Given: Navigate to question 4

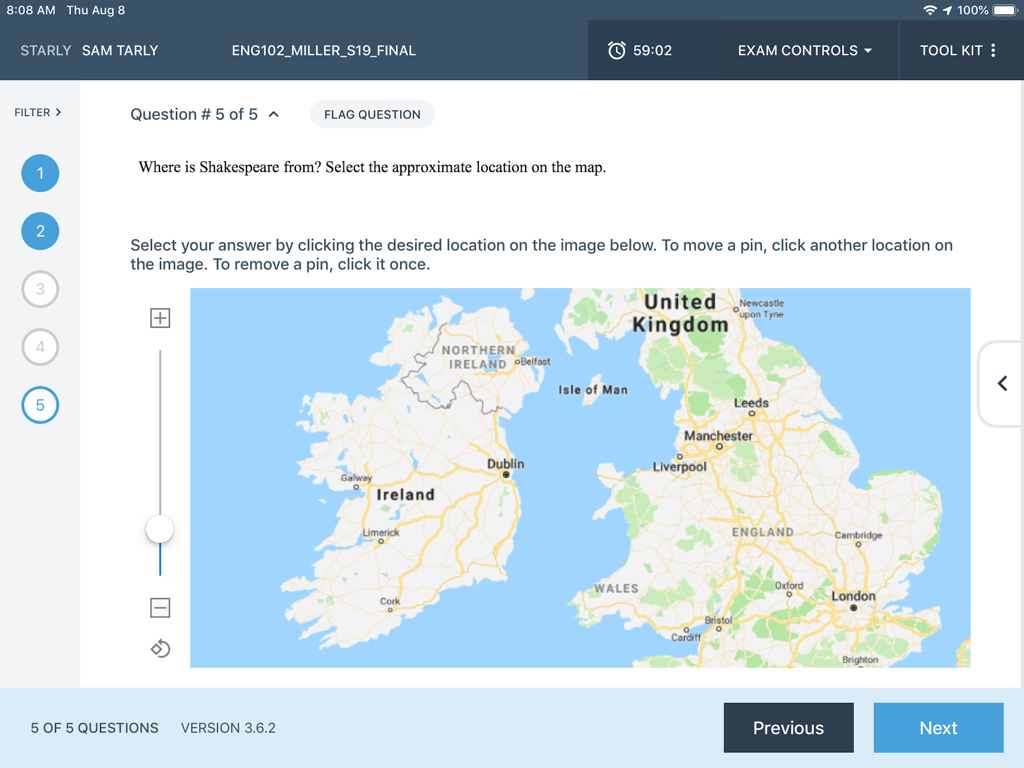Looking at the screenshot, I should [40, 347].
